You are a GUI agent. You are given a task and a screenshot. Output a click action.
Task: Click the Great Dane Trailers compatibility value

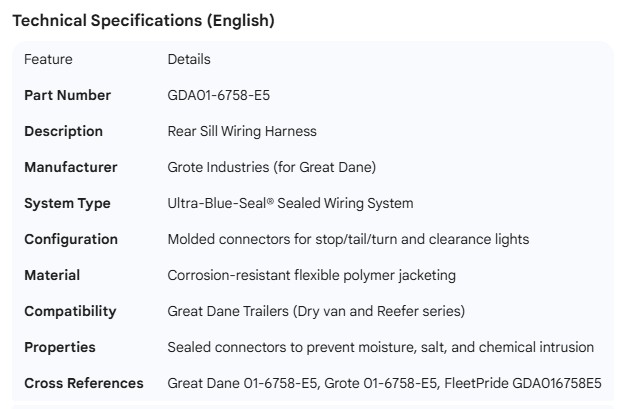click(316, 311)
